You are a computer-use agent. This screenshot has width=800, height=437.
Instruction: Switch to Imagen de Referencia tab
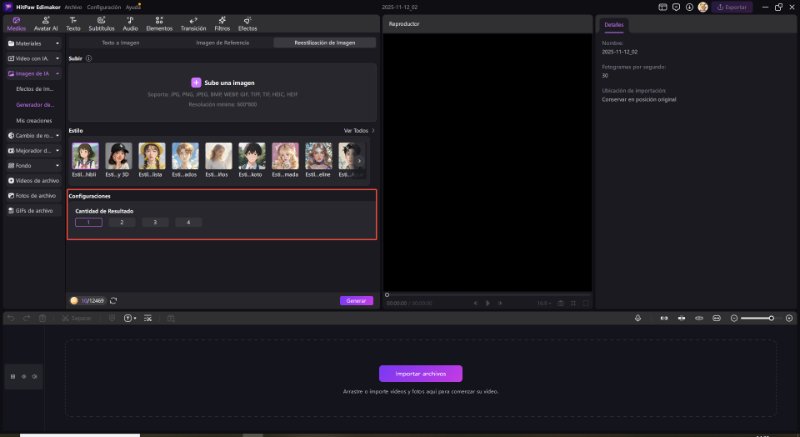222,43
